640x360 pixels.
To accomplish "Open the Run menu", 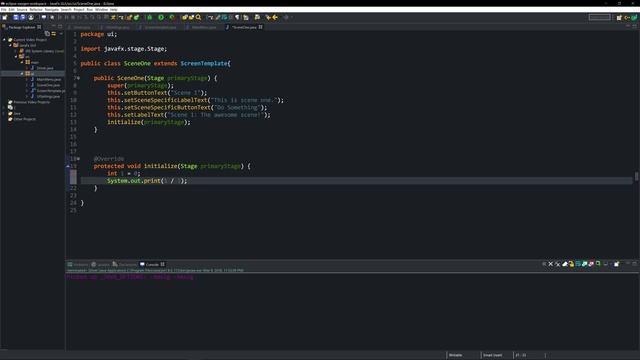I will (x=90, y=9).
